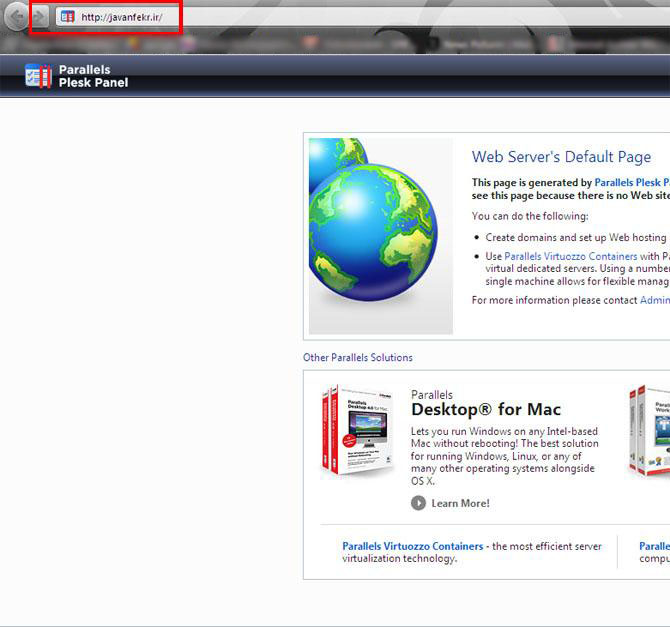Click the Create domains bullet text

coord(575,237)
